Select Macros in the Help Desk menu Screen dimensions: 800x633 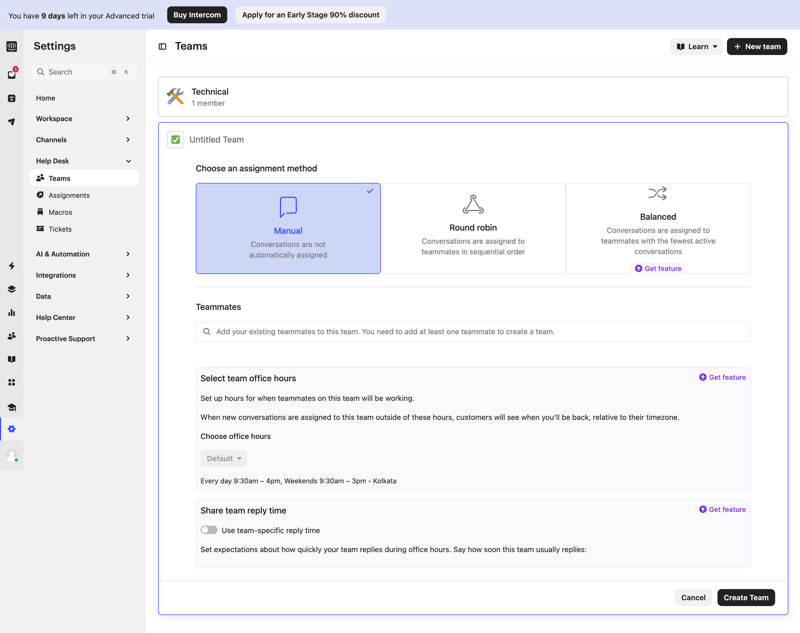(63, 212)
